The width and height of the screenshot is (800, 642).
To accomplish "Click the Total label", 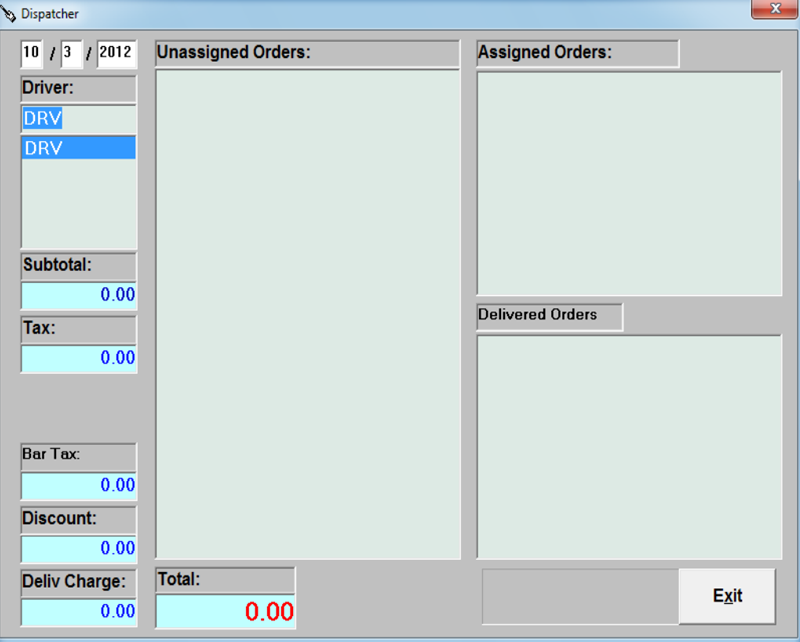I will [225, 580].
